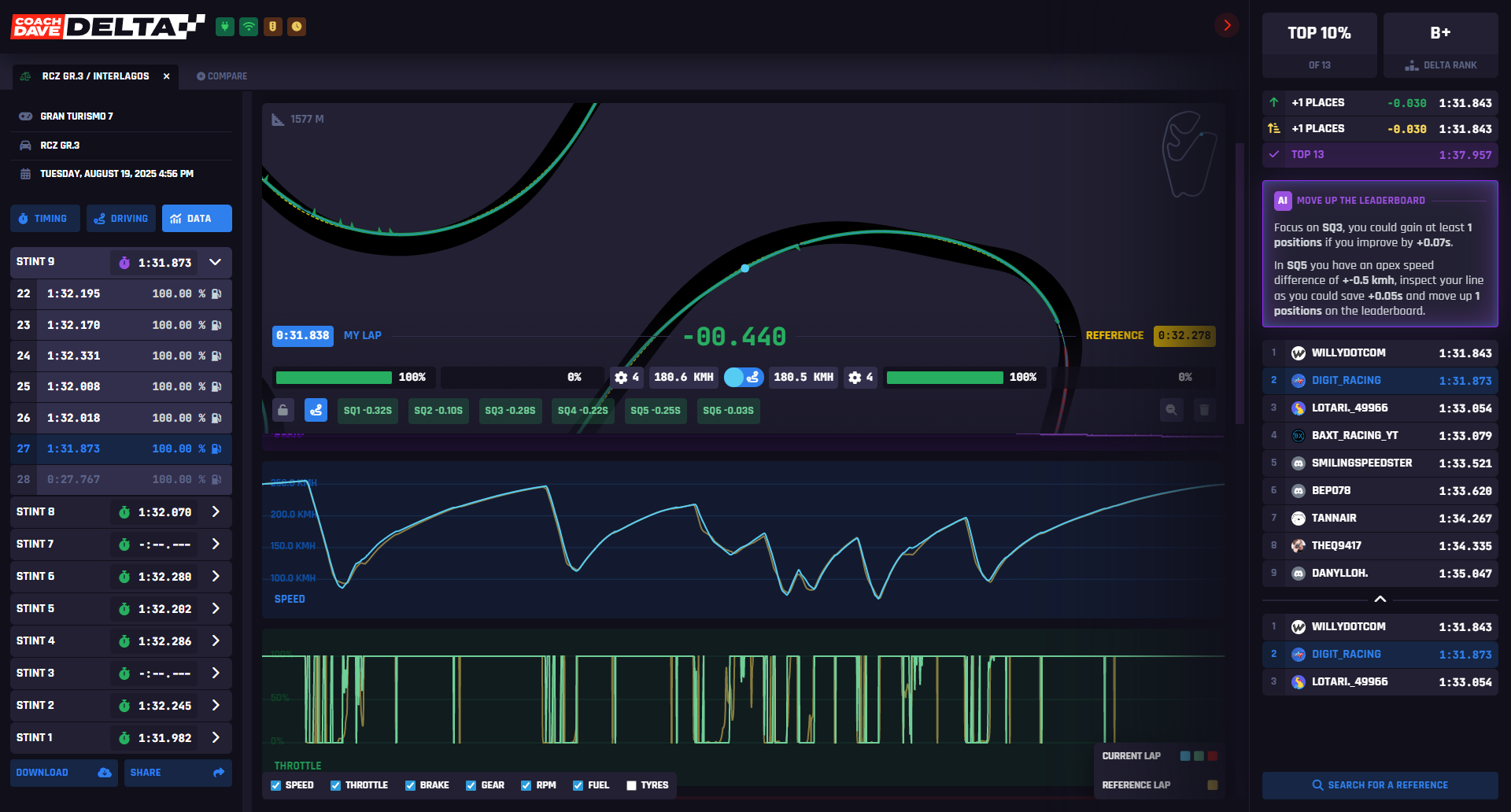Enable the TYRES checkbox

pyautogui.click(x=631, y=785)
